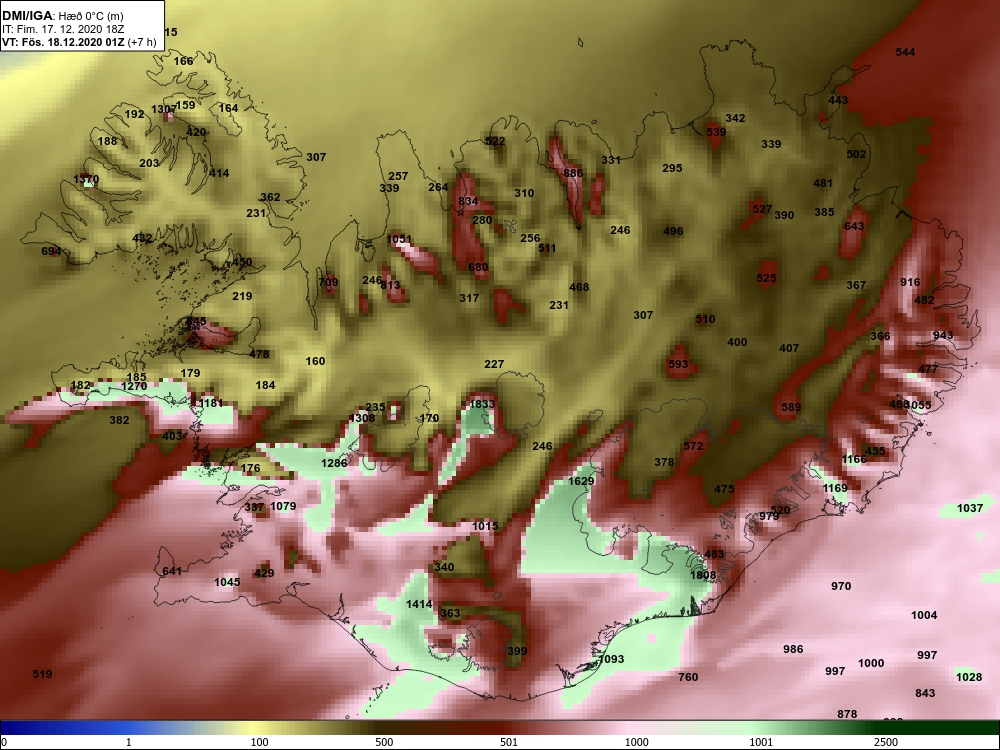
Task: Click the map value '519' in the southwest sea
Action: pyautogui.click(x=42, y=674)
